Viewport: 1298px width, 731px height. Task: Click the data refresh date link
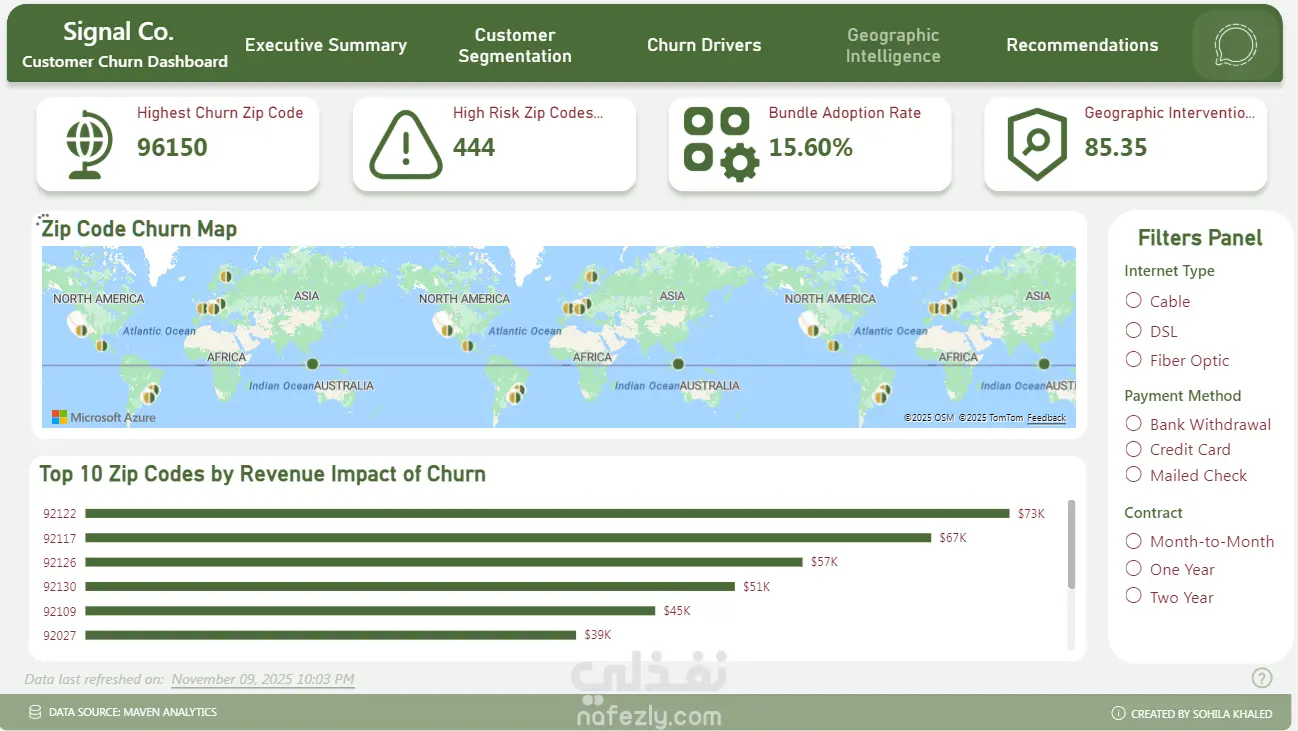[x=262, y=679]
